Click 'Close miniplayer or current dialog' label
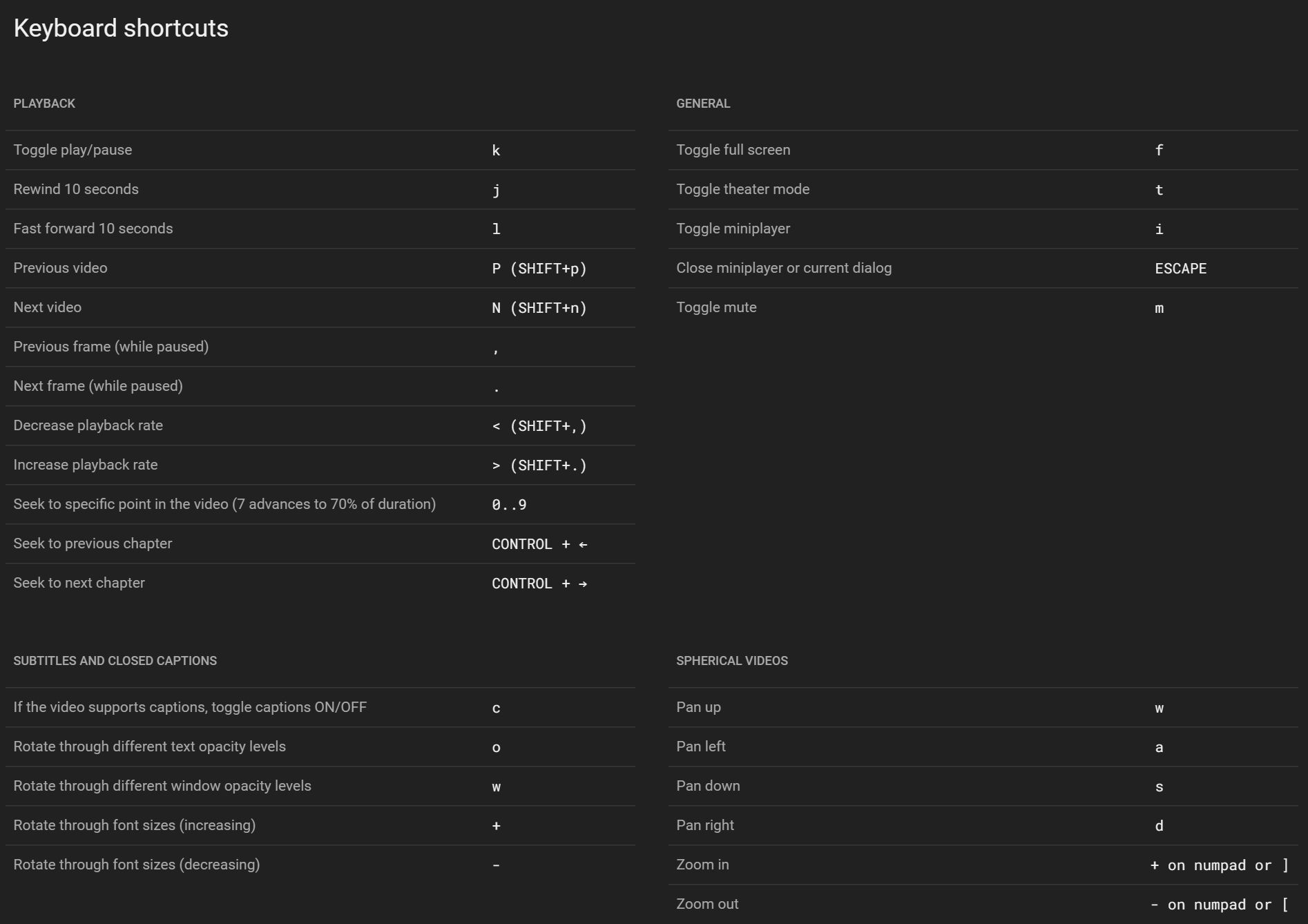1308x924 pixels. tap(784, 268)
